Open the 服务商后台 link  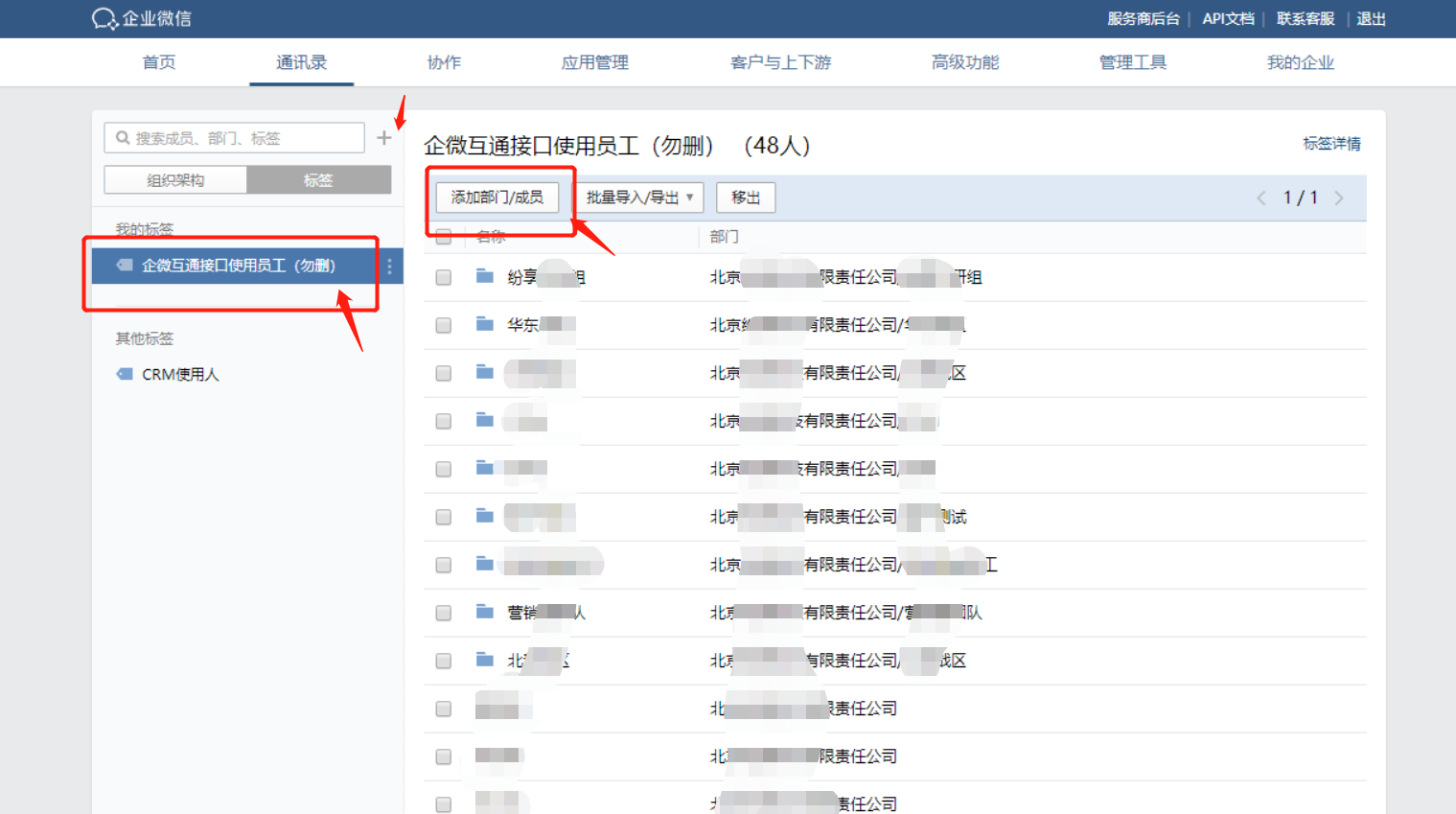point(1143,19)
